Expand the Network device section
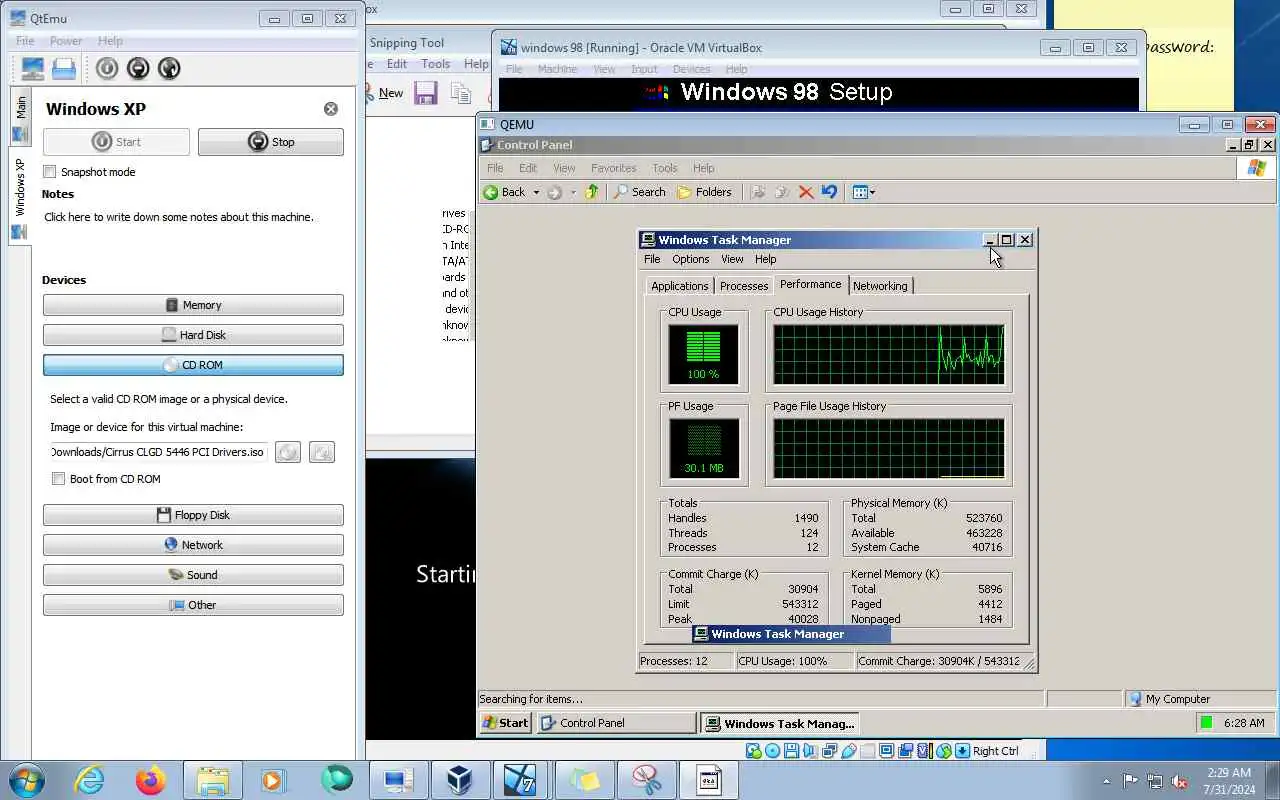 [x=193, y=545]
